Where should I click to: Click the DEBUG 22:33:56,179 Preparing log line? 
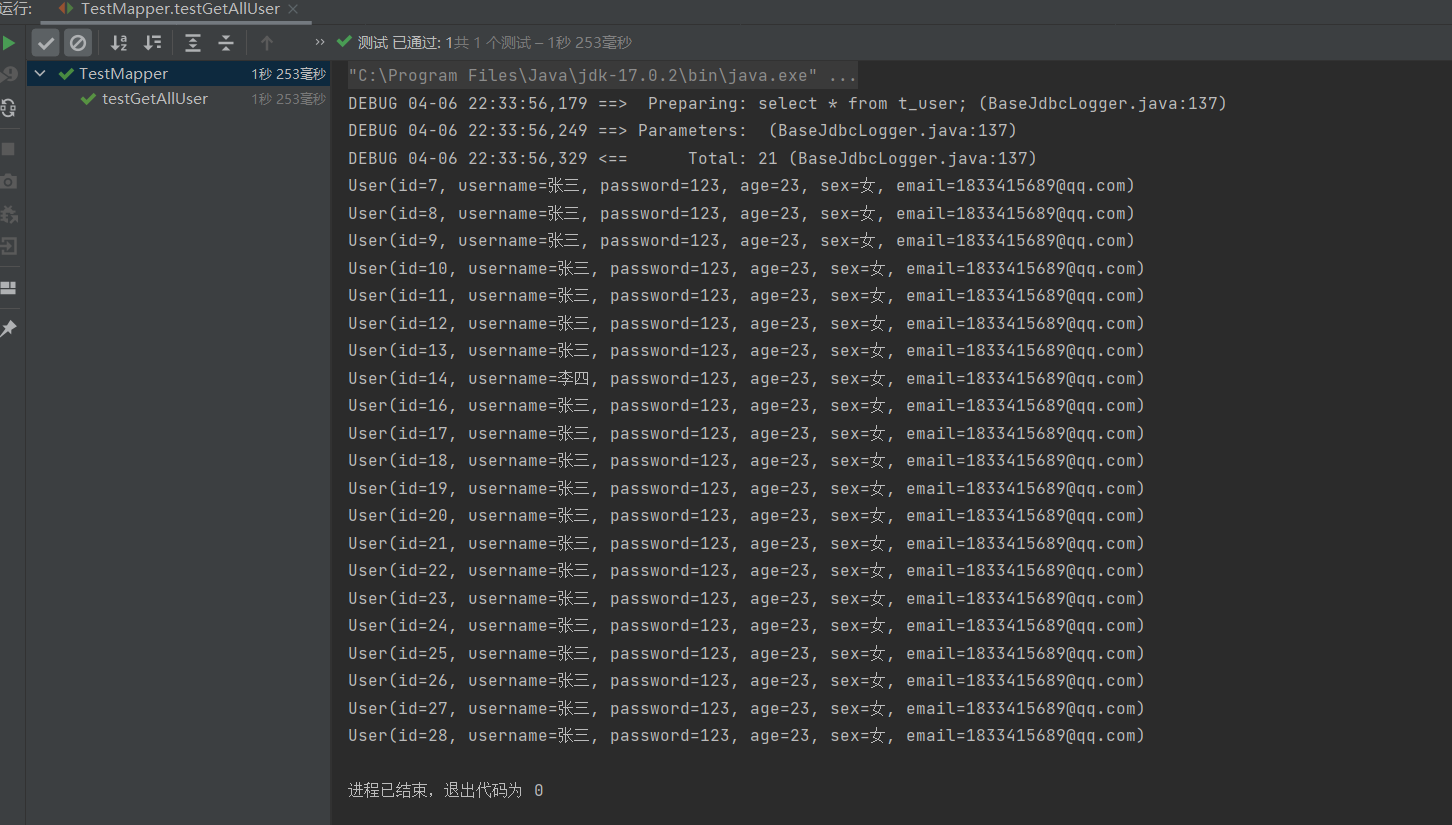[x=787, y=104]
